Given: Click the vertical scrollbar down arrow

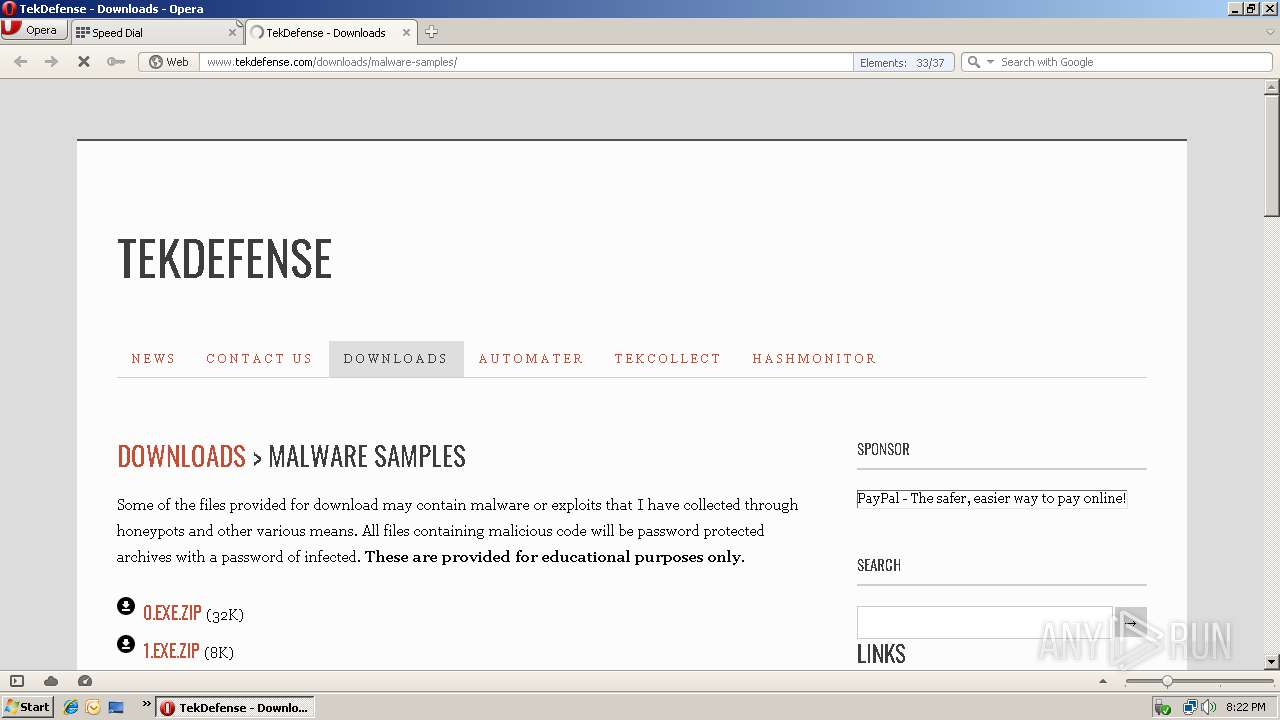Looking at the screenshot, I should pyautogui.click(x=1272, y=661).
